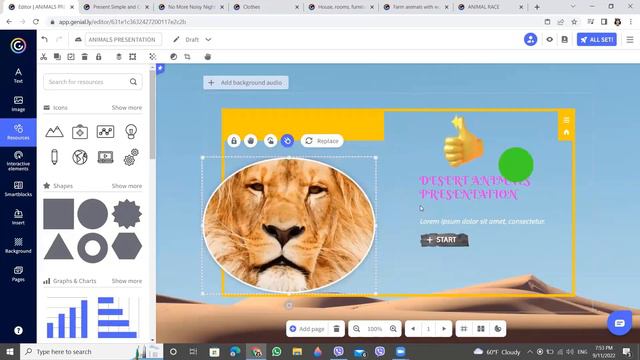Screen dimensions: 640x360
Task: Delete selected element using toolbar trash
Action: click(x=84, y=57)
